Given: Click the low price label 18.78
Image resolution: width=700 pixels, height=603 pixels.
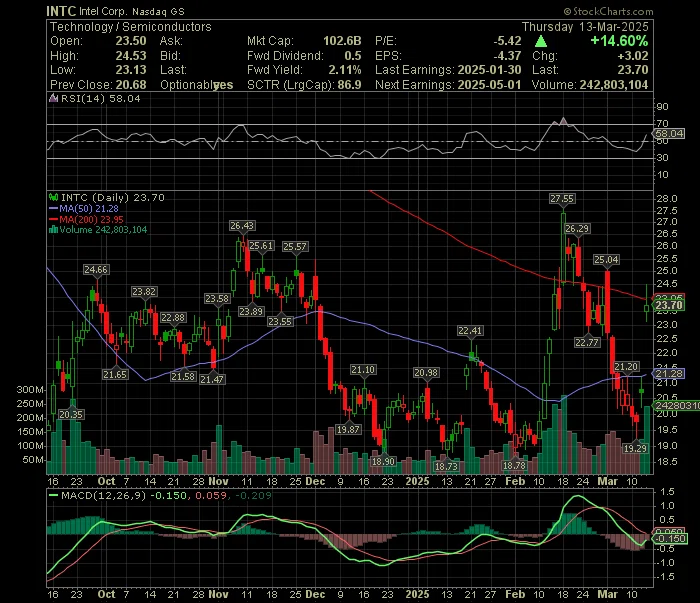Looking at the screenshot, I should (515, 466).
